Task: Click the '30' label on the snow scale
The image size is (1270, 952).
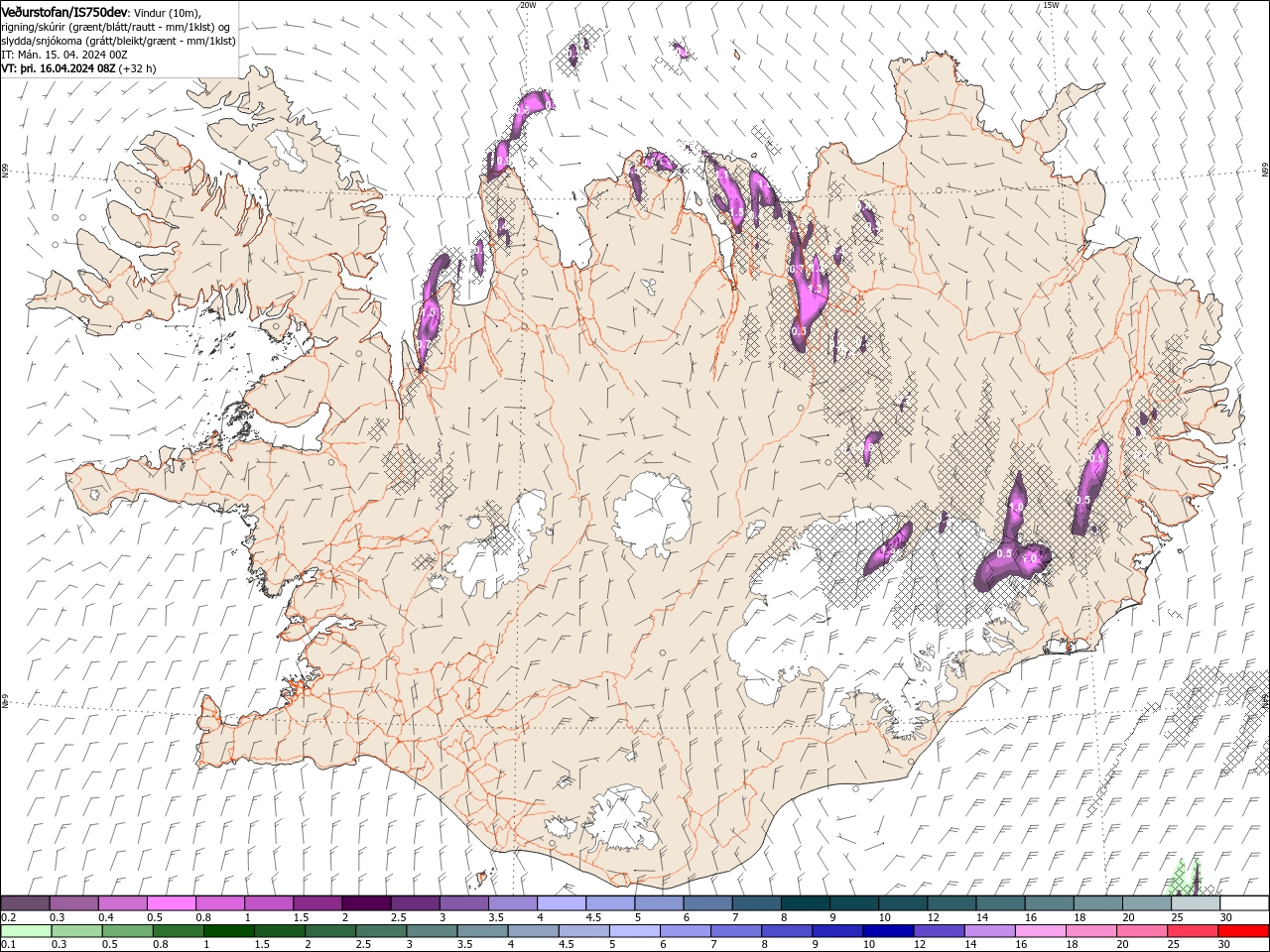Action: 1226,917
